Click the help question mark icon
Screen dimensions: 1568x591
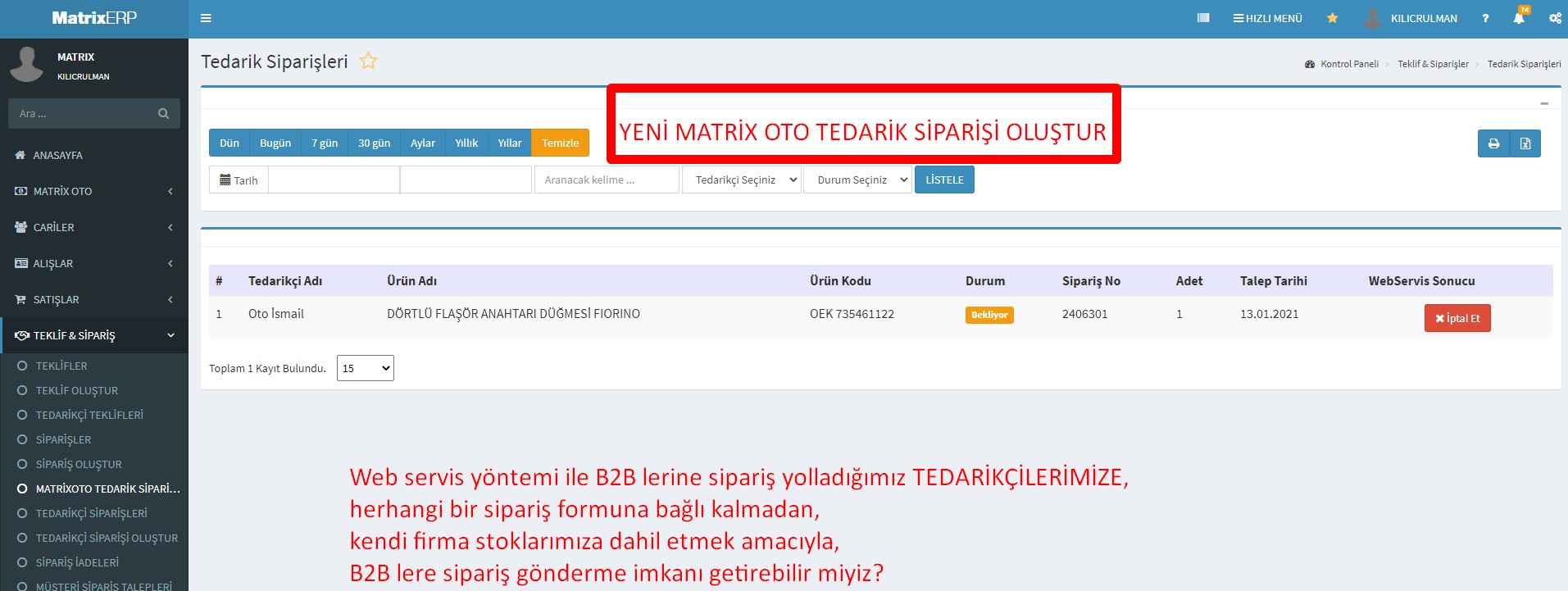(1484, 18)
